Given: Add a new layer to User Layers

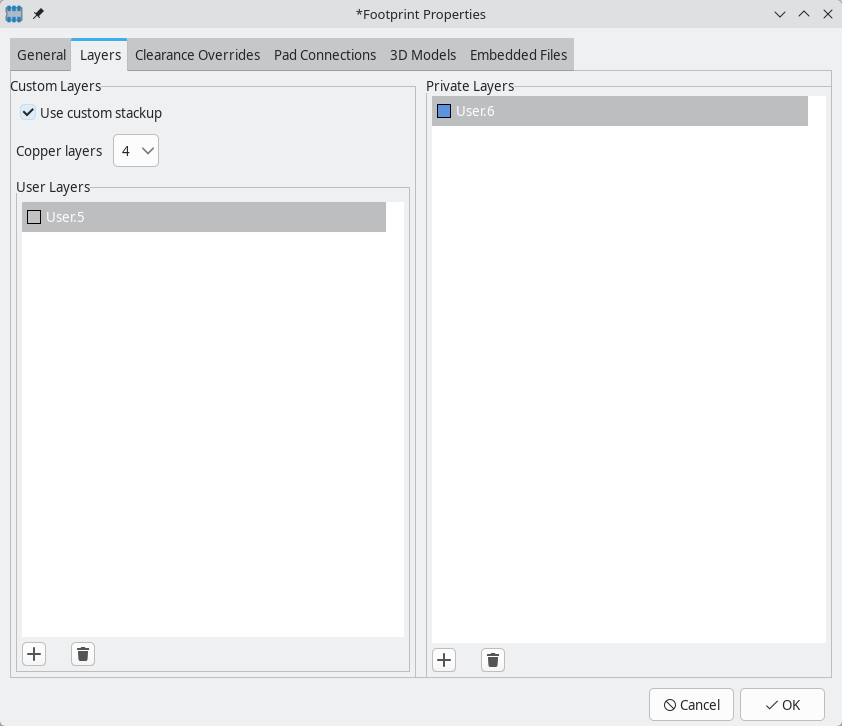Looking at the screenshot, I should (x=34, y=653).
